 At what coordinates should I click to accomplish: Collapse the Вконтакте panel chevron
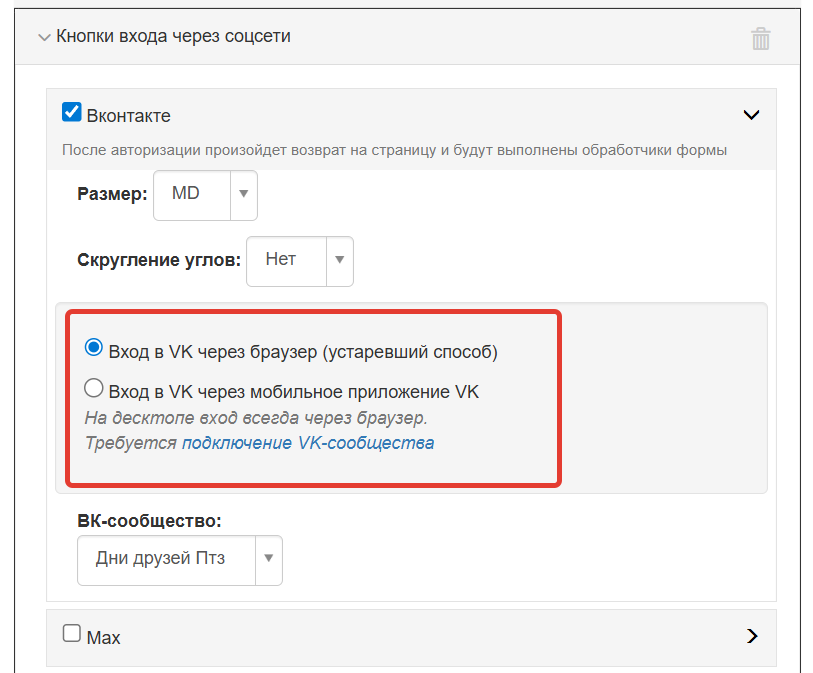tap(751, 115)
